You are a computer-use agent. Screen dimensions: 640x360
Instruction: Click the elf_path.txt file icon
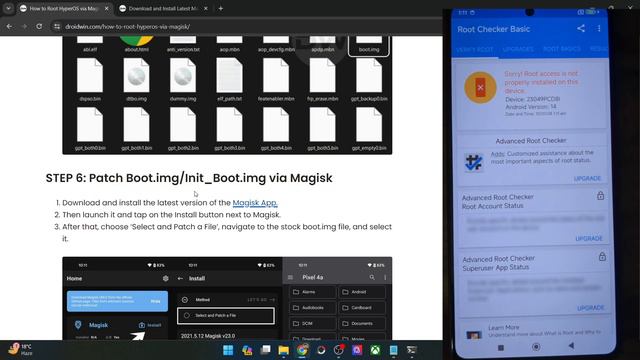pos(229,76)
